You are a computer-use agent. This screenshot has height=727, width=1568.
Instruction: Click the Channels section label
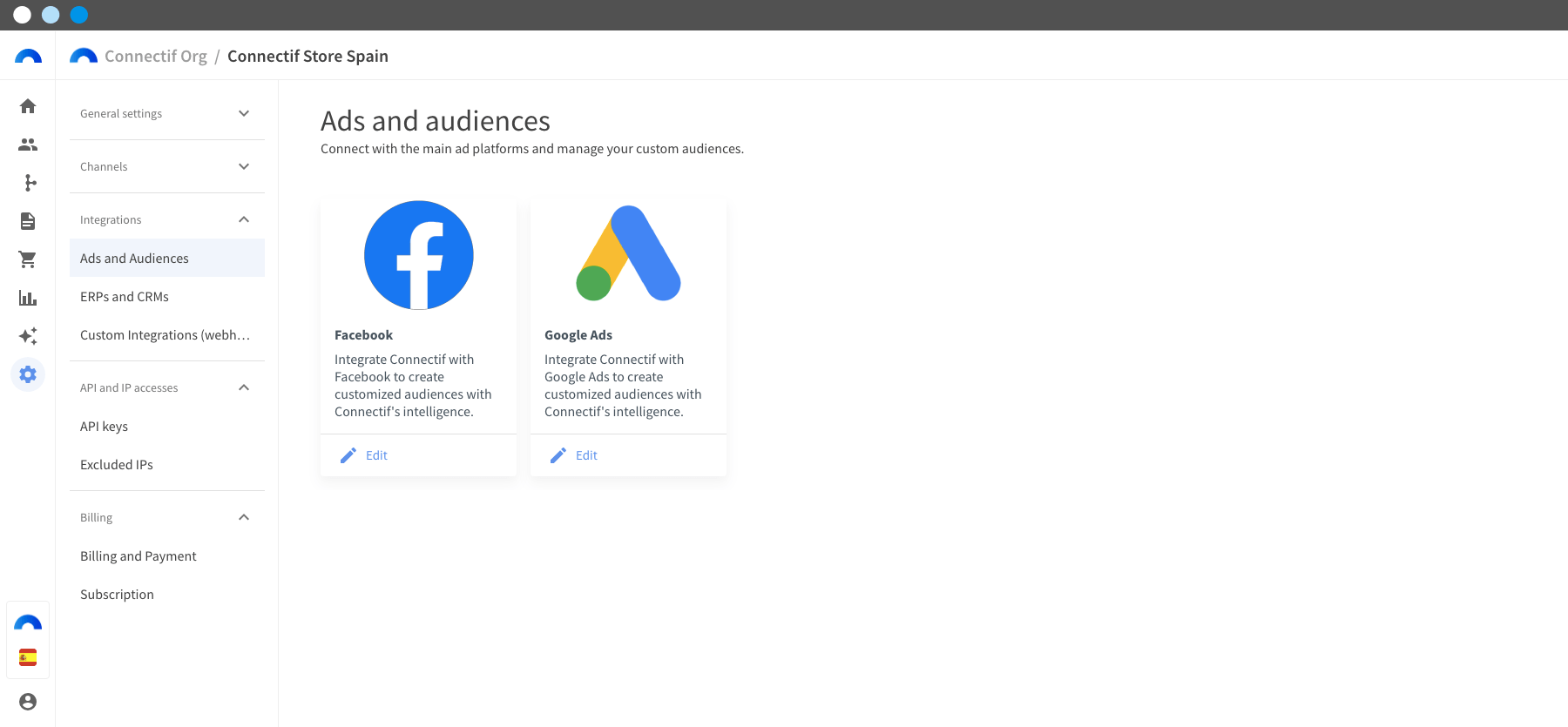(x=104, y=166)
